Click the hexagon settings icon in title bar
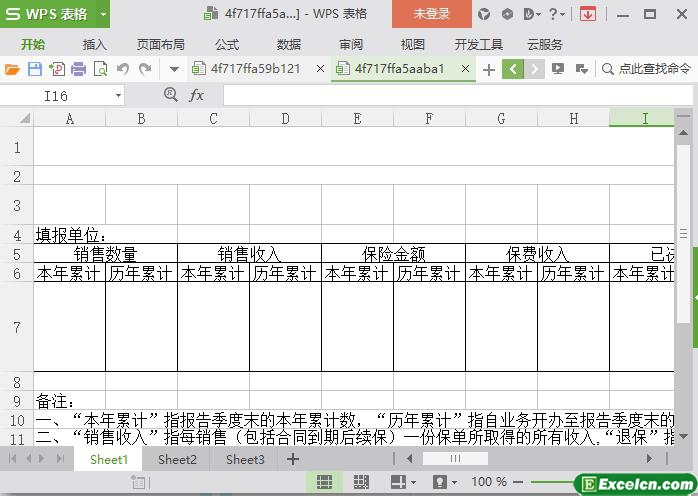The image size is (698, 496). point(507,14)
